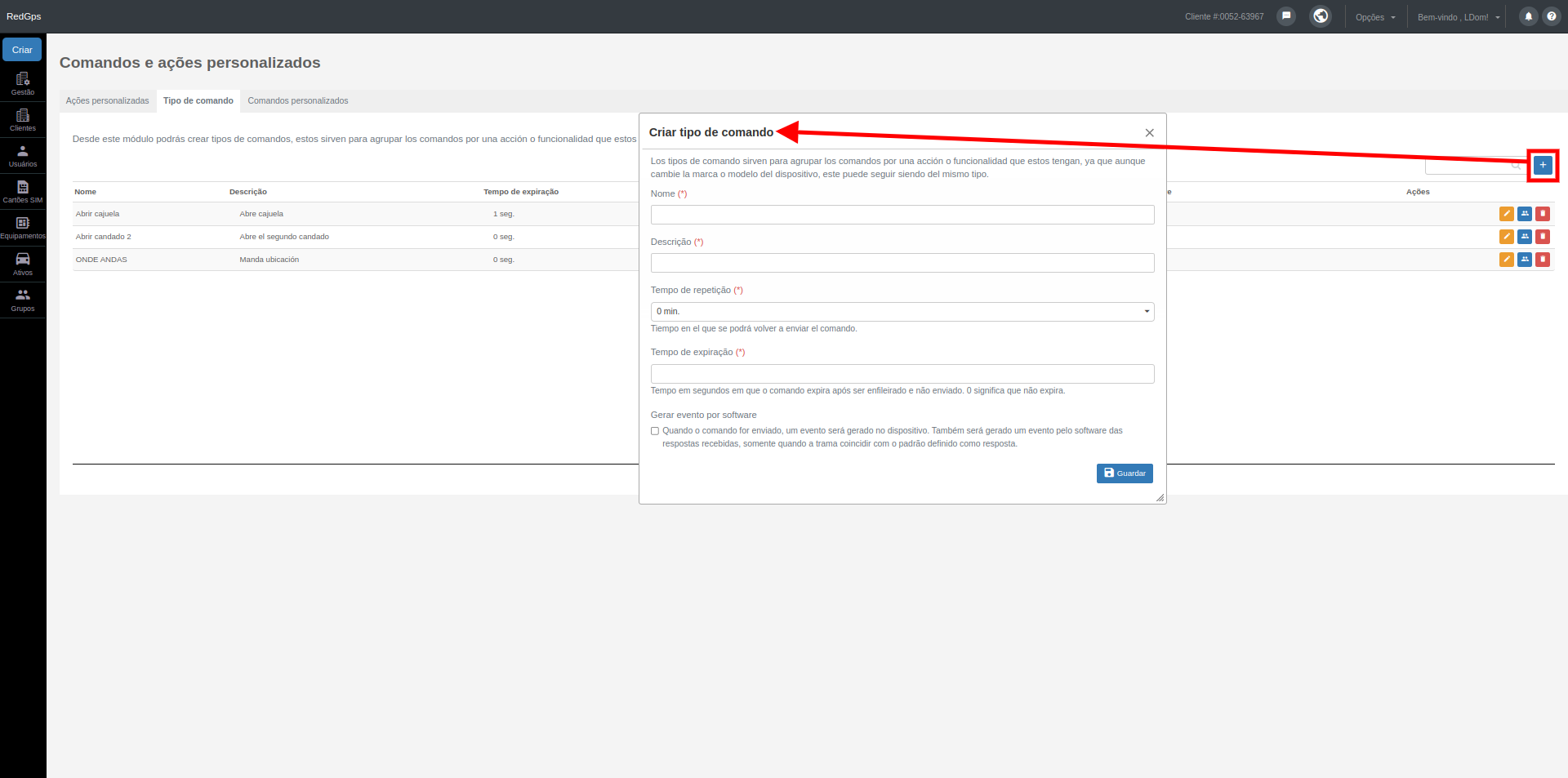Open the chat messages icon in header
1568x778 pixels.
pos(1286,16)
